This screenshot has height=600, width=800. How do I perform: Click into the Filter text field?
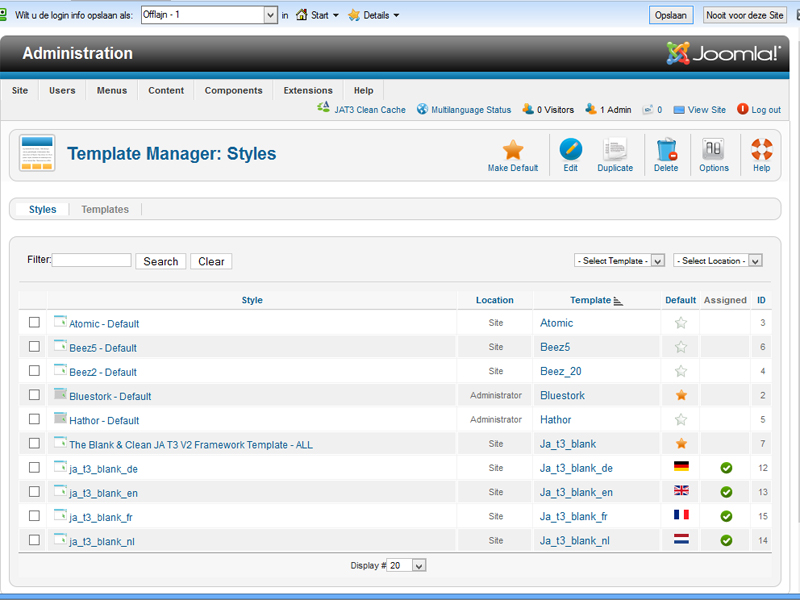pyautogui.click(x=91, y=261)
